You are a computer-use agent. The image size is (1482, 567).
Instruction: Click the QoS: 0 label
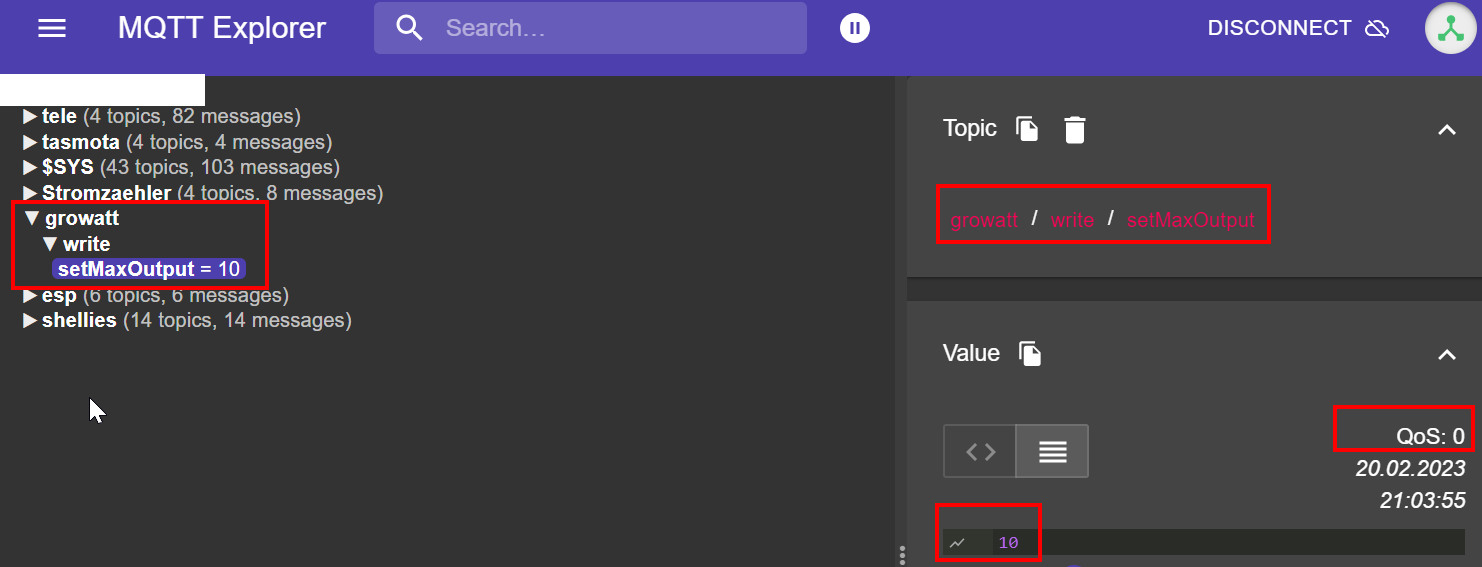1430,436
